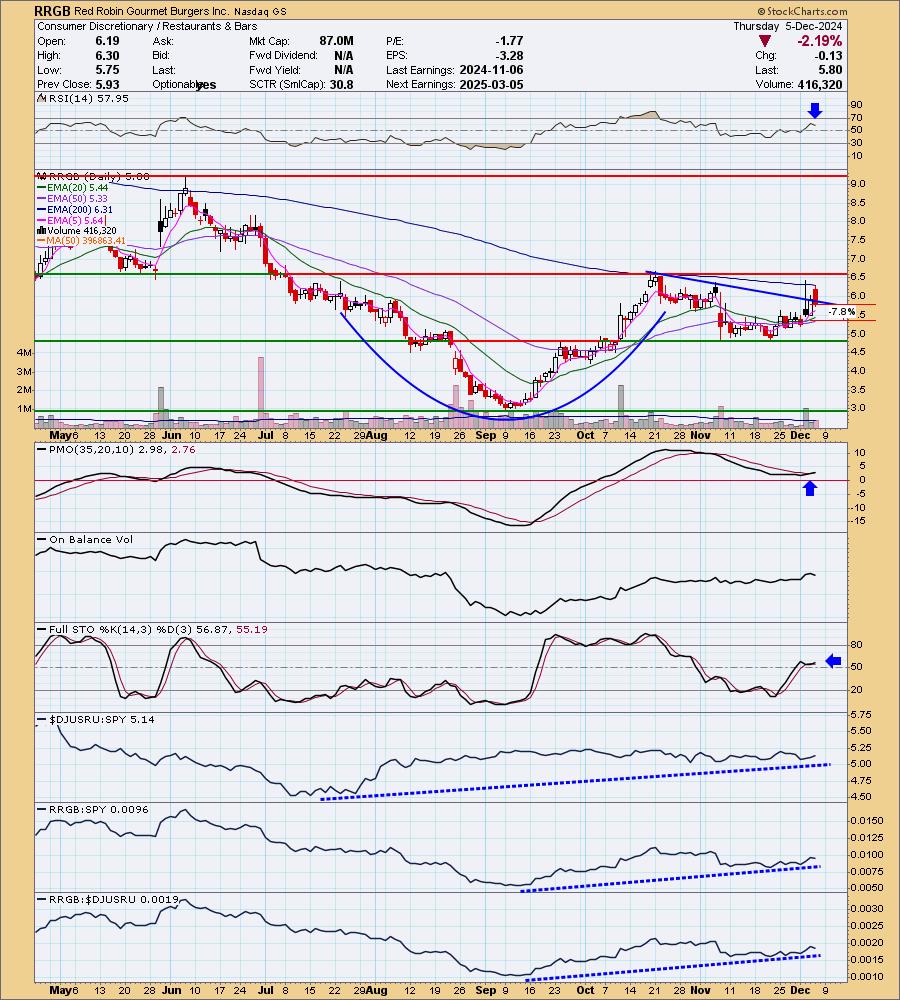Click the RRGB ticker symbol in the header

(53, 11)
